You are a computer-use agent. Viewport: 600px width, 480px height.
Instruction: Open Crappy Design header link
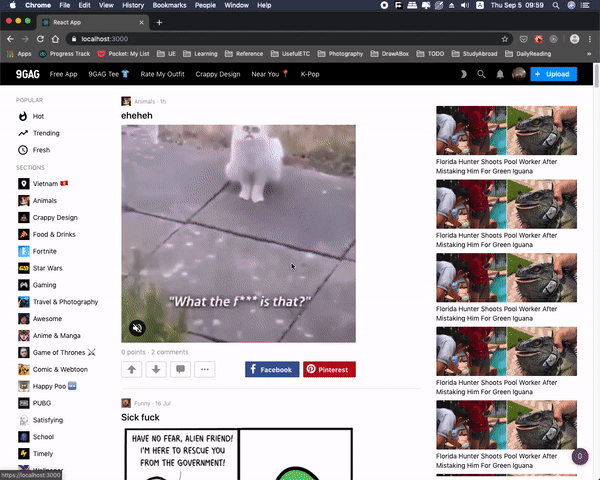(x=218, y=74)
